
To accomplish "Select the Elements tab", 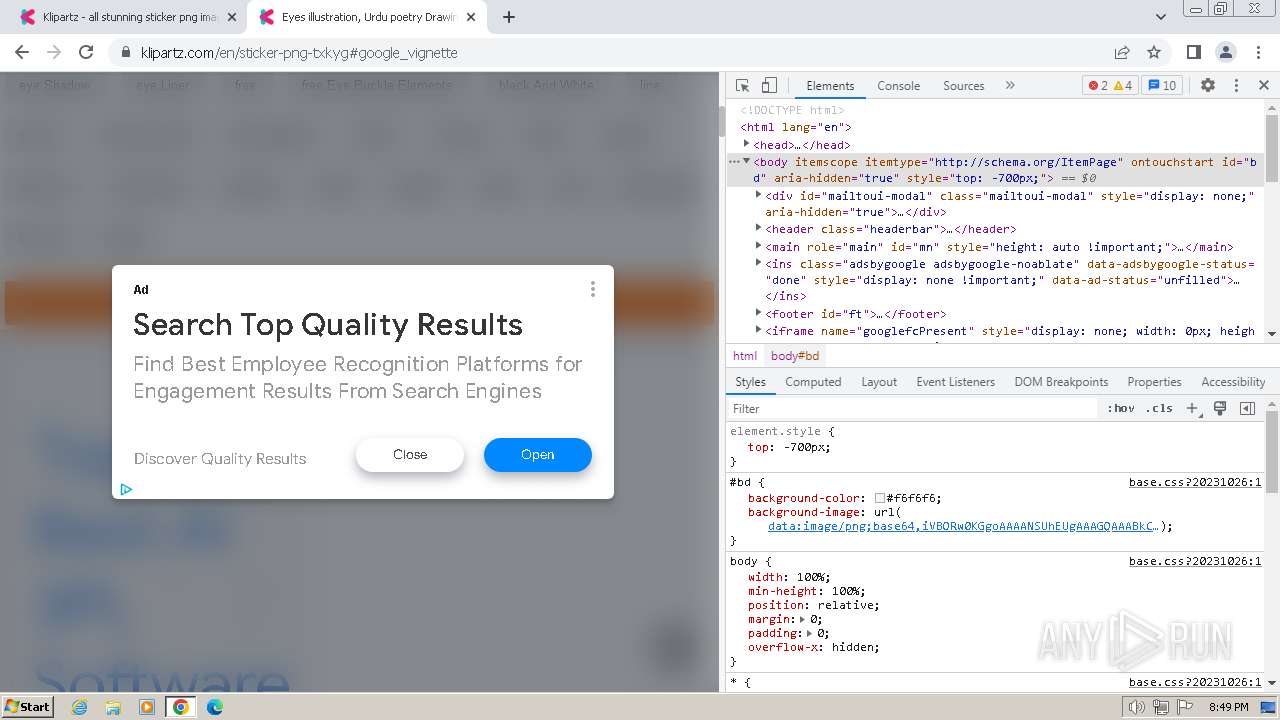I will click(x=830, y=86).
